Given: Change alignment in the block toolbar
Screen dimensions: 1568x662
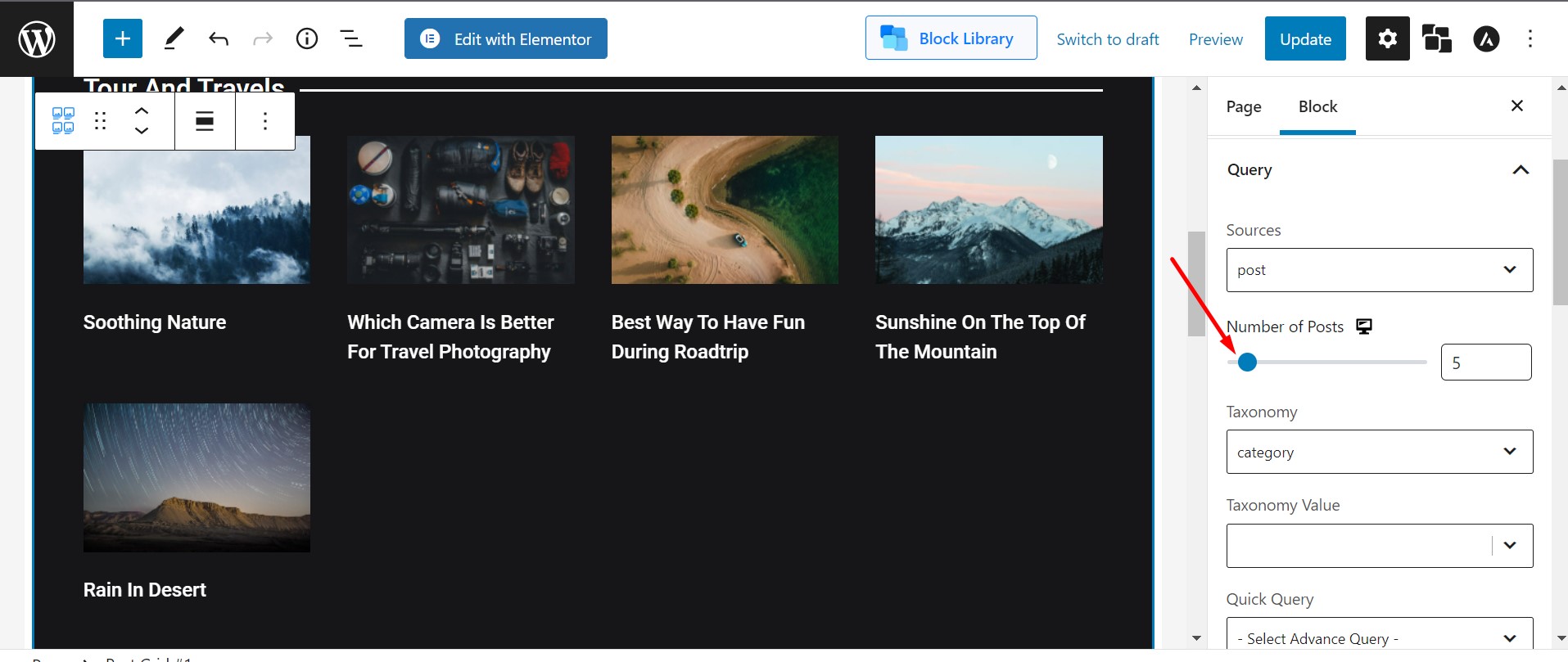Looking at the screenshot, I should coord(205,121).
